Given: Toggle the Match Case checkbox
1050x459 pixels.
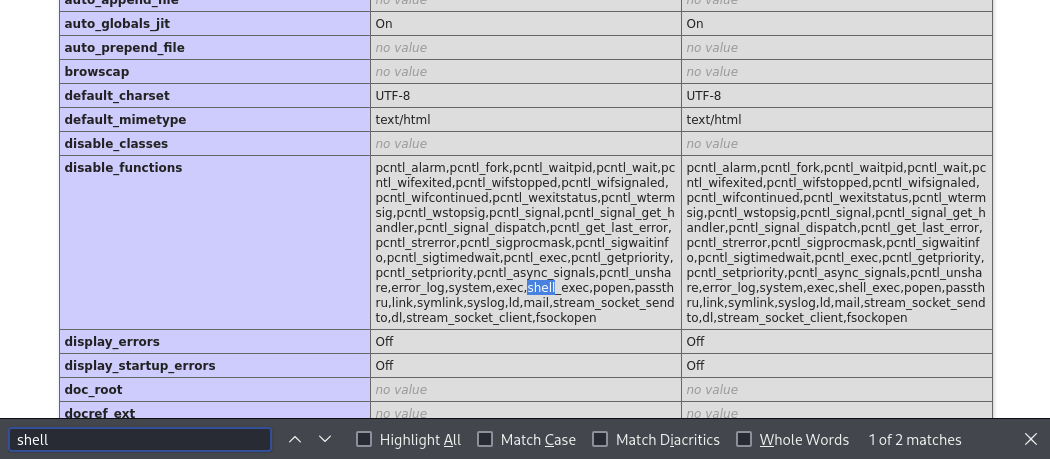Looking at the screenshot, I should coord(485,439).
